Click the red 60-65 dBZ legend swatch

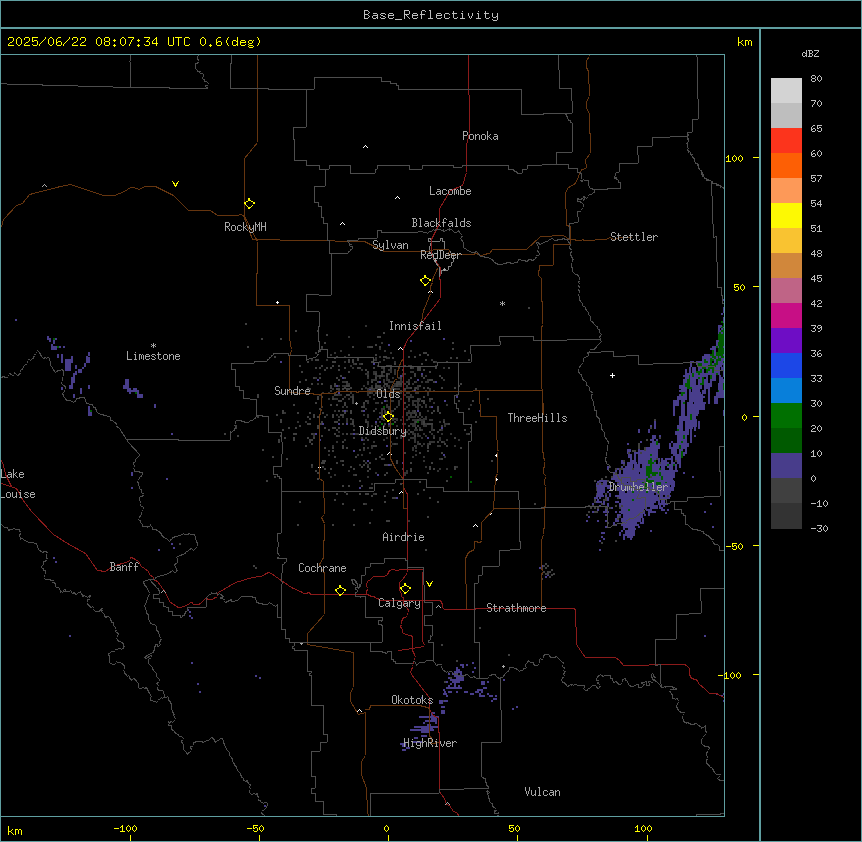tap(786, 141)
